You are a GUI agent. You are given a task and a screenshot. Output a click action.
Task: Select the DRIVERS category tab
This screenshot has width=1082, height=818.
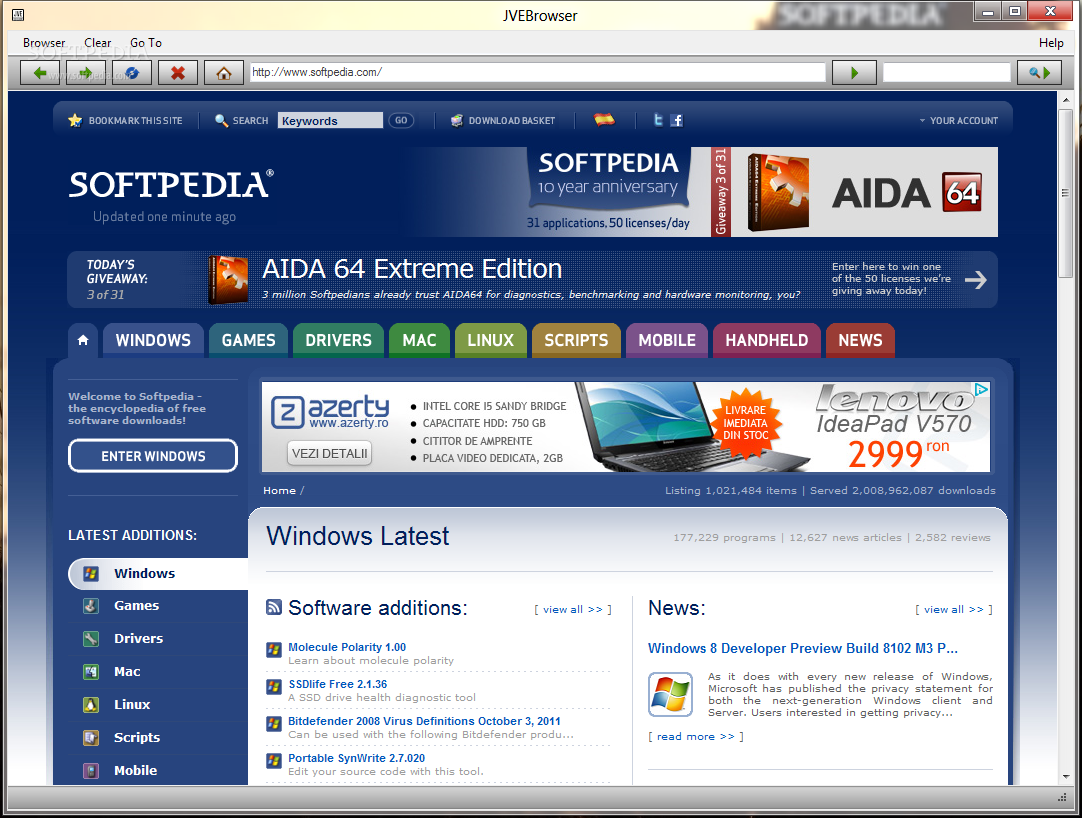(x=338, y=340)
